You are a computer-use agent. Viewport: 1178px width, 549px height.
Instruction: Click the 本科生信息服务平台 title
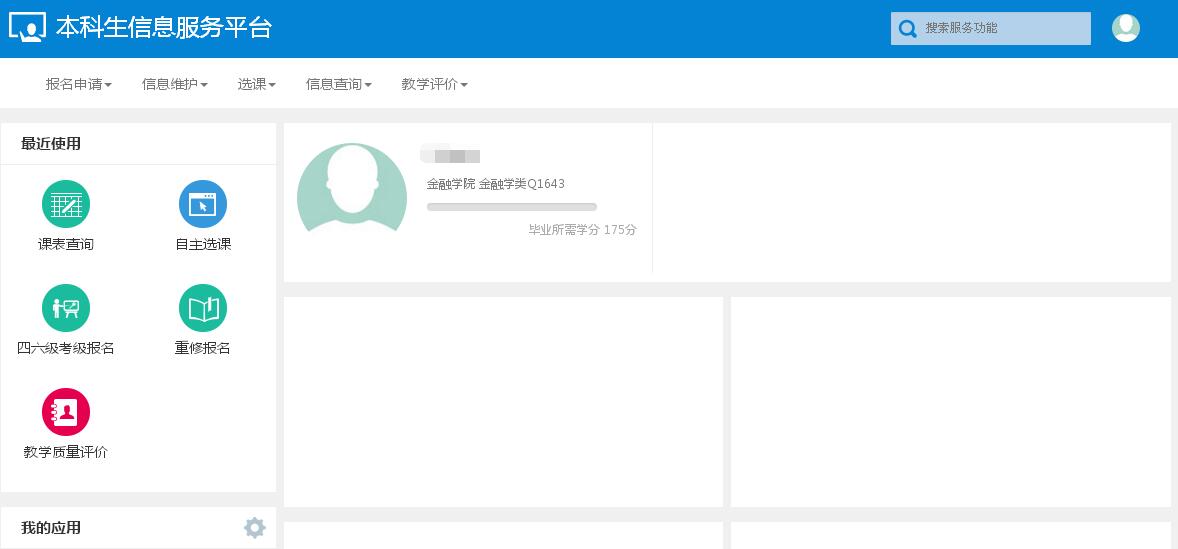(164, 28)
